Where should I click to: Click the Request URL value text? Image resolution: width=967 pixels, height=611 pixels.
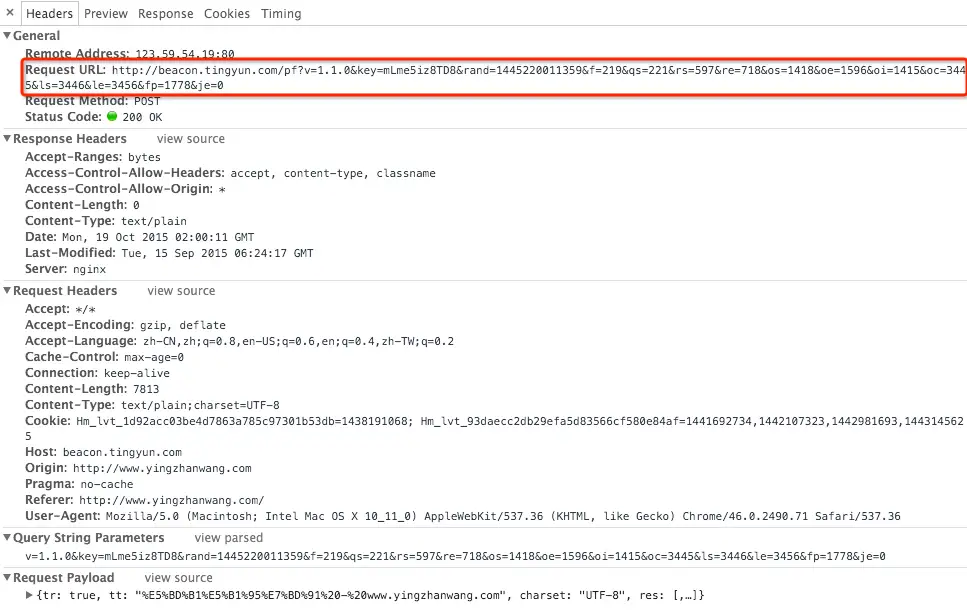(500, 71)
